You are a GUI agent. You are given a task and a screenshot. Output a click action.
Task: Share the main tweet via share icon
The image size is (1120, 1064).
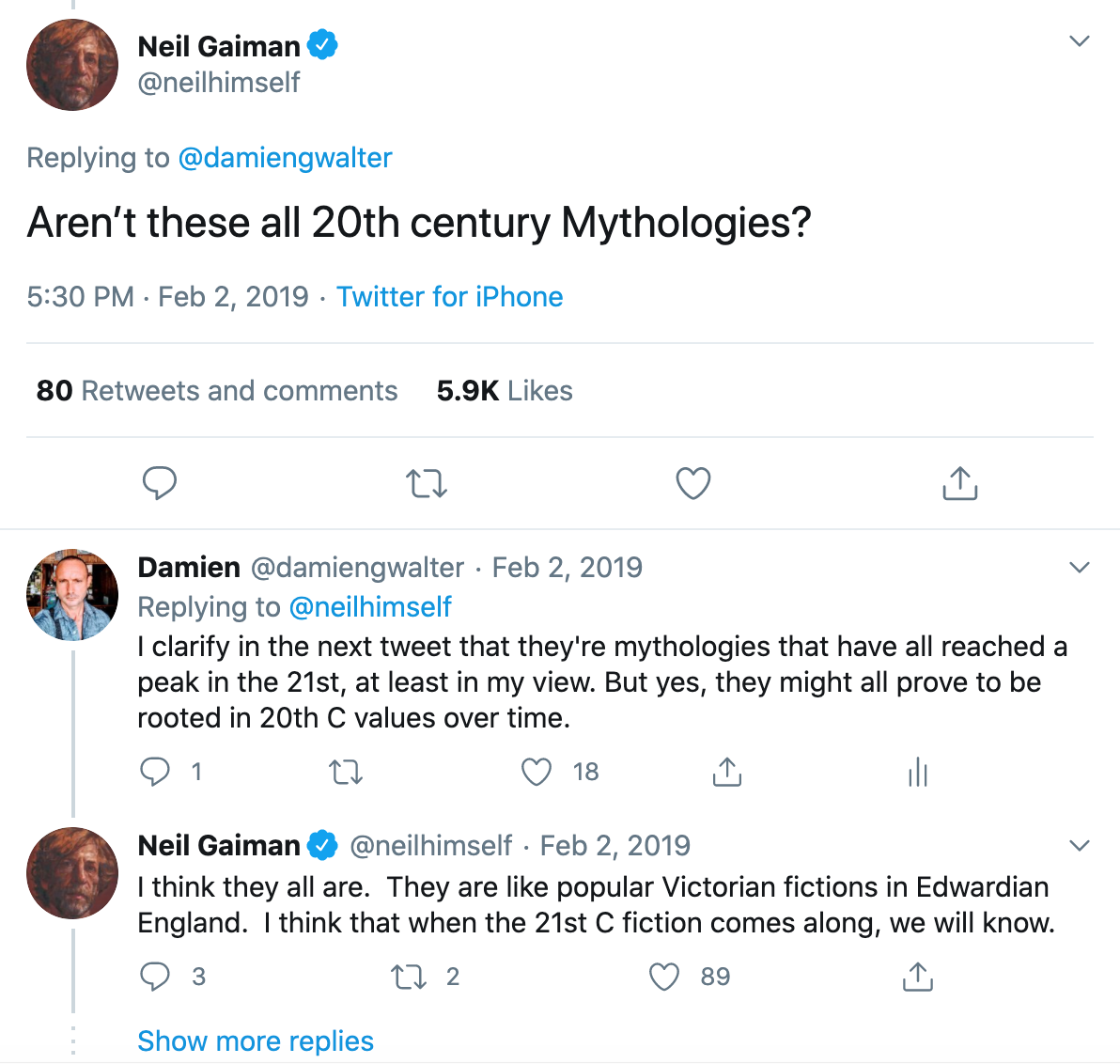point(959,483)
